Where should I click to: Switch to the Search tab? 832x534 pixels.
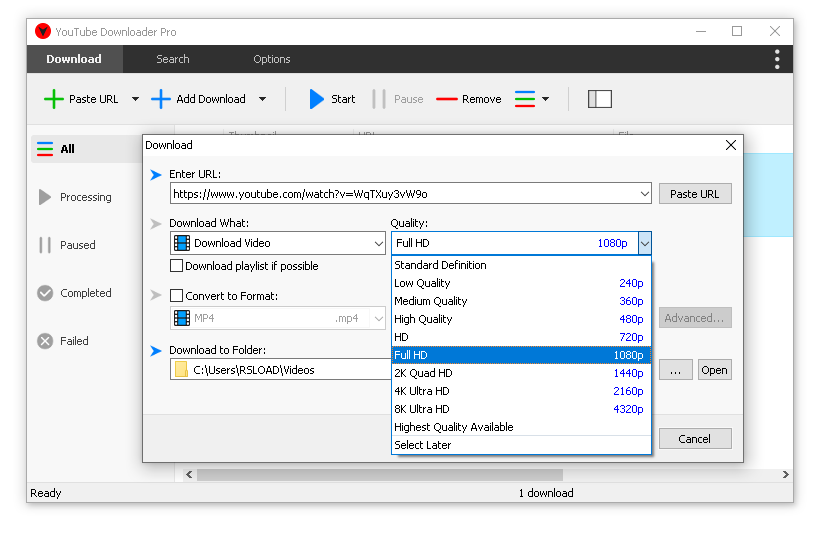[172, 59]
